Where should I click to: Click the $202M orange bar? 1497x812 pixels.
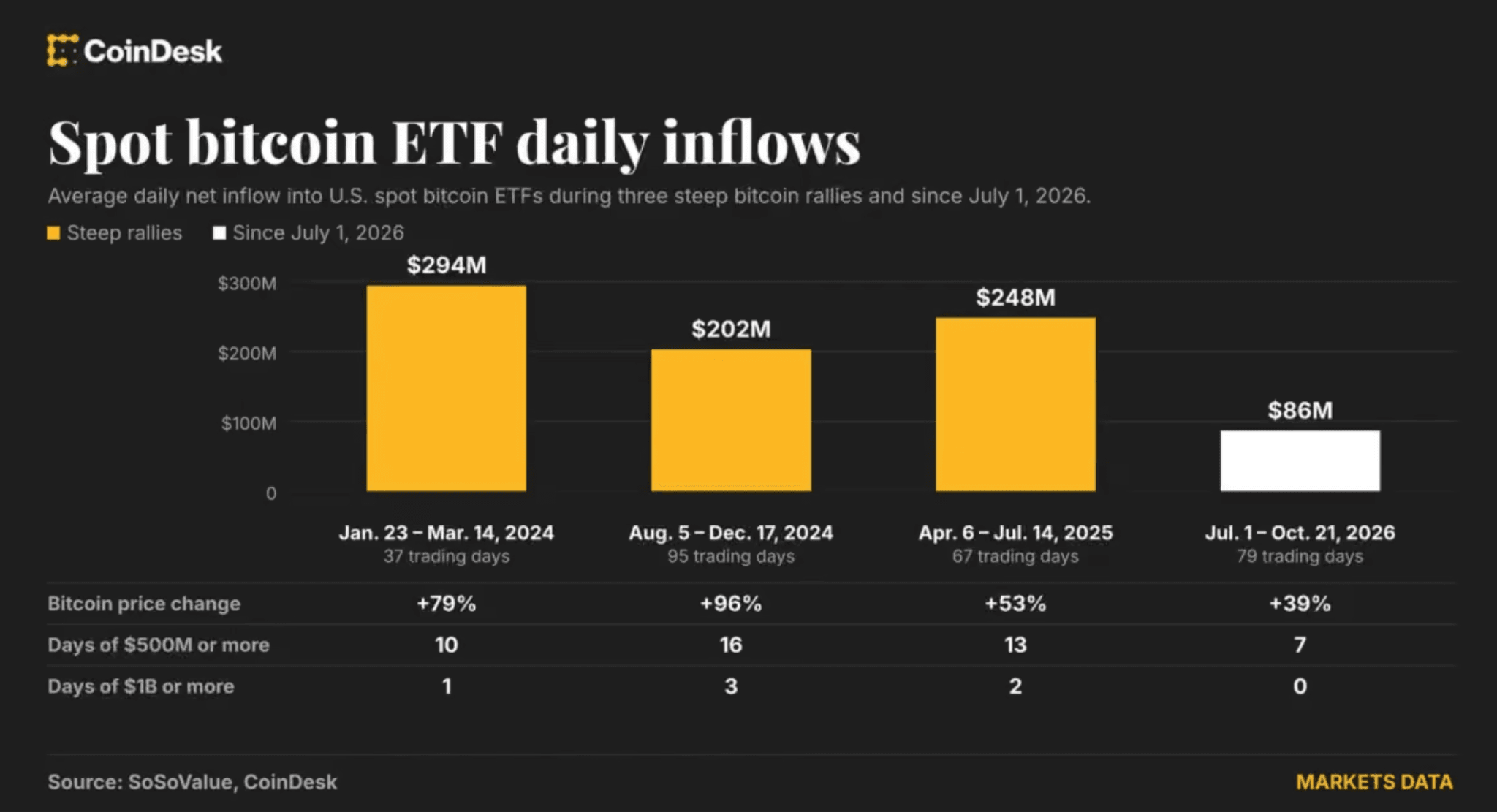pyautogui.click(x=731, y=420)
